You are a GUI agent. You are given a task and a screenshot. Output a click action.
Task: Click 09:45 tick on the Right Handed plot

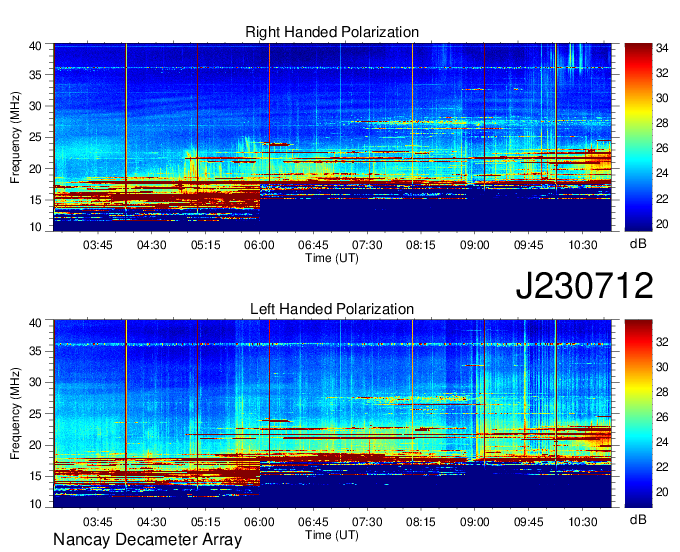(529, 245)
